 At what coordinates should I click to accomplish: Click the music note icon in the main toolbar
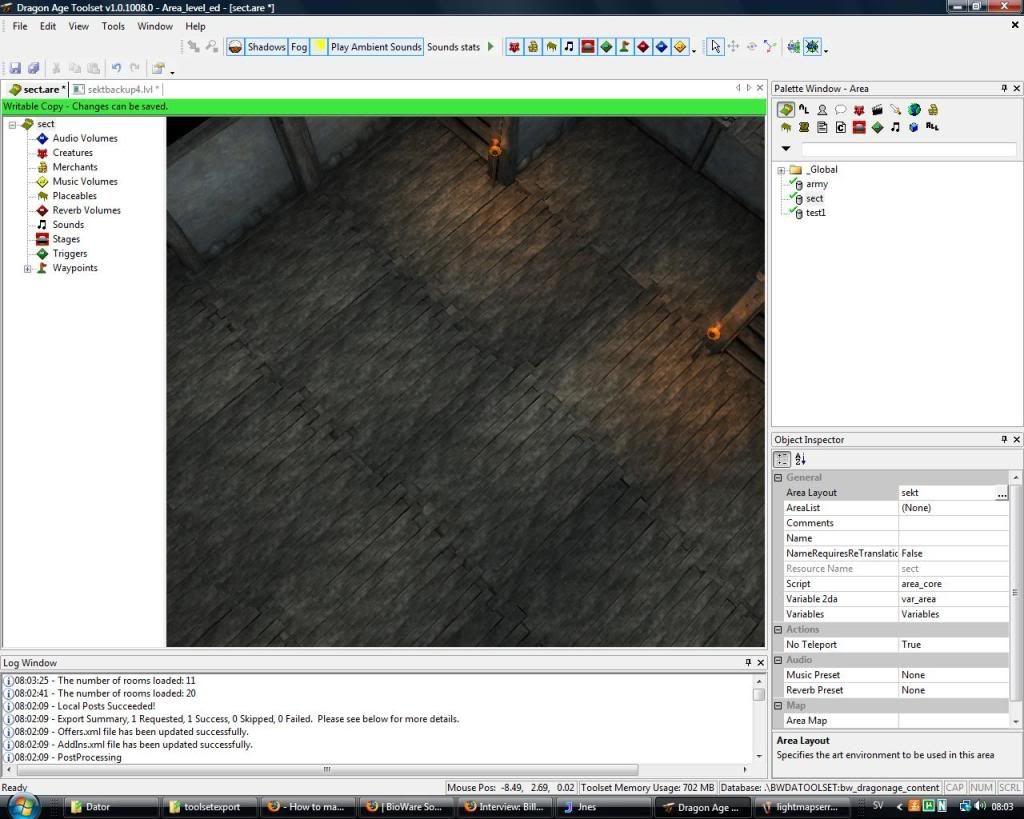[x=569, y=47]
